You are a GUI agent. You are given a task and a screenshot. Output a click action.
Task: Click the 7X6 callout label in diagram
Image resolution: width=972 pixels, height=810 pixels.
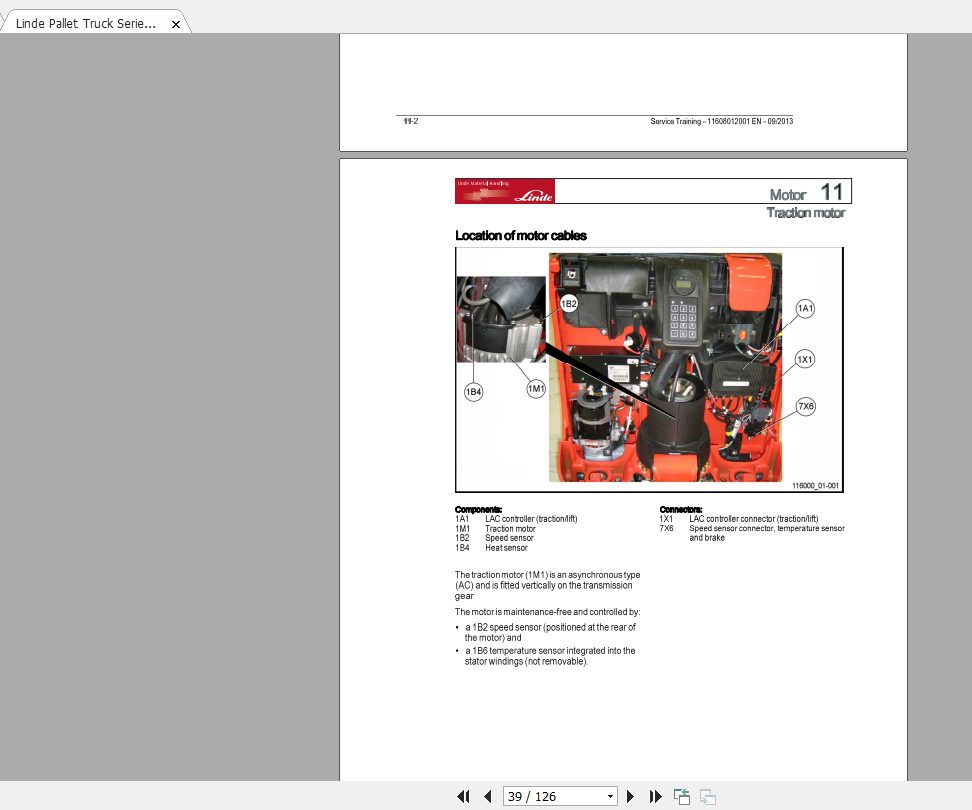coord(805,406)
